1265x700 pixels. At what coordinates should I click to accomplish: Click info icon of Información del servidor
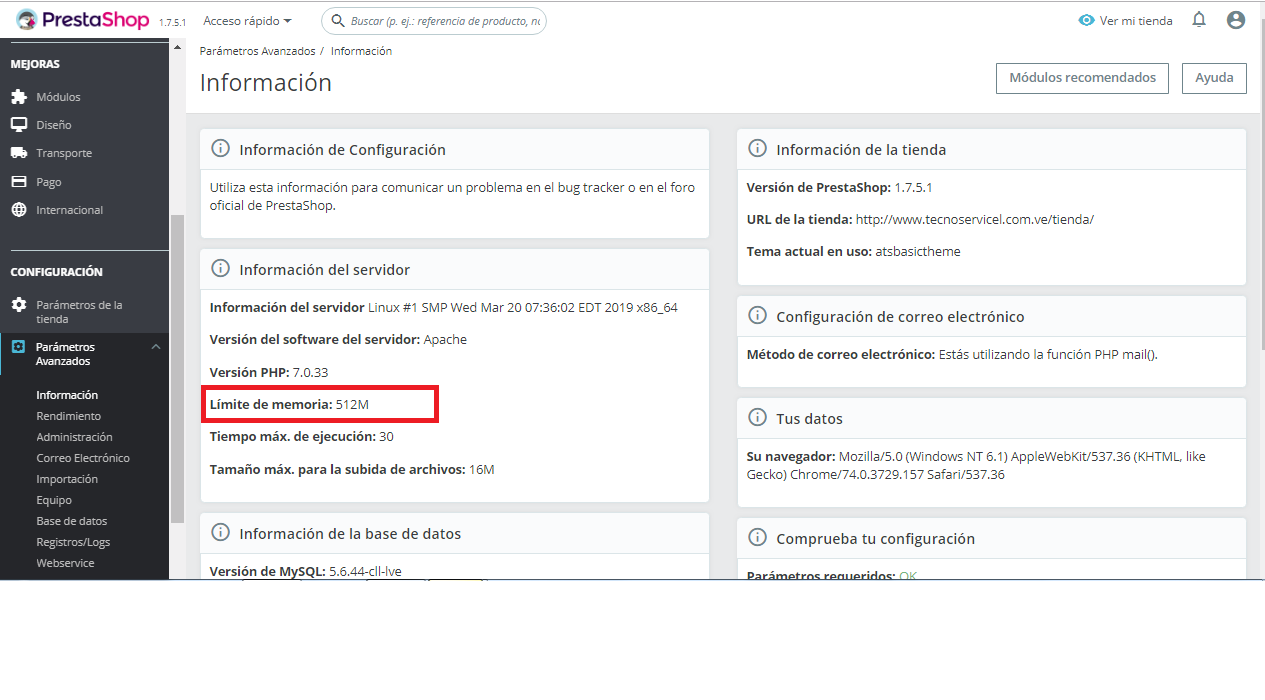tap(220, 269)
